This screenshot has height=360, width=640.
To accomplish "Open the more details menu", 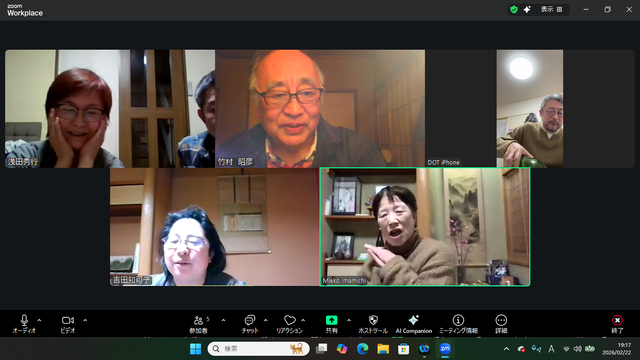I will pyautogui.click(x=501, y=324).
